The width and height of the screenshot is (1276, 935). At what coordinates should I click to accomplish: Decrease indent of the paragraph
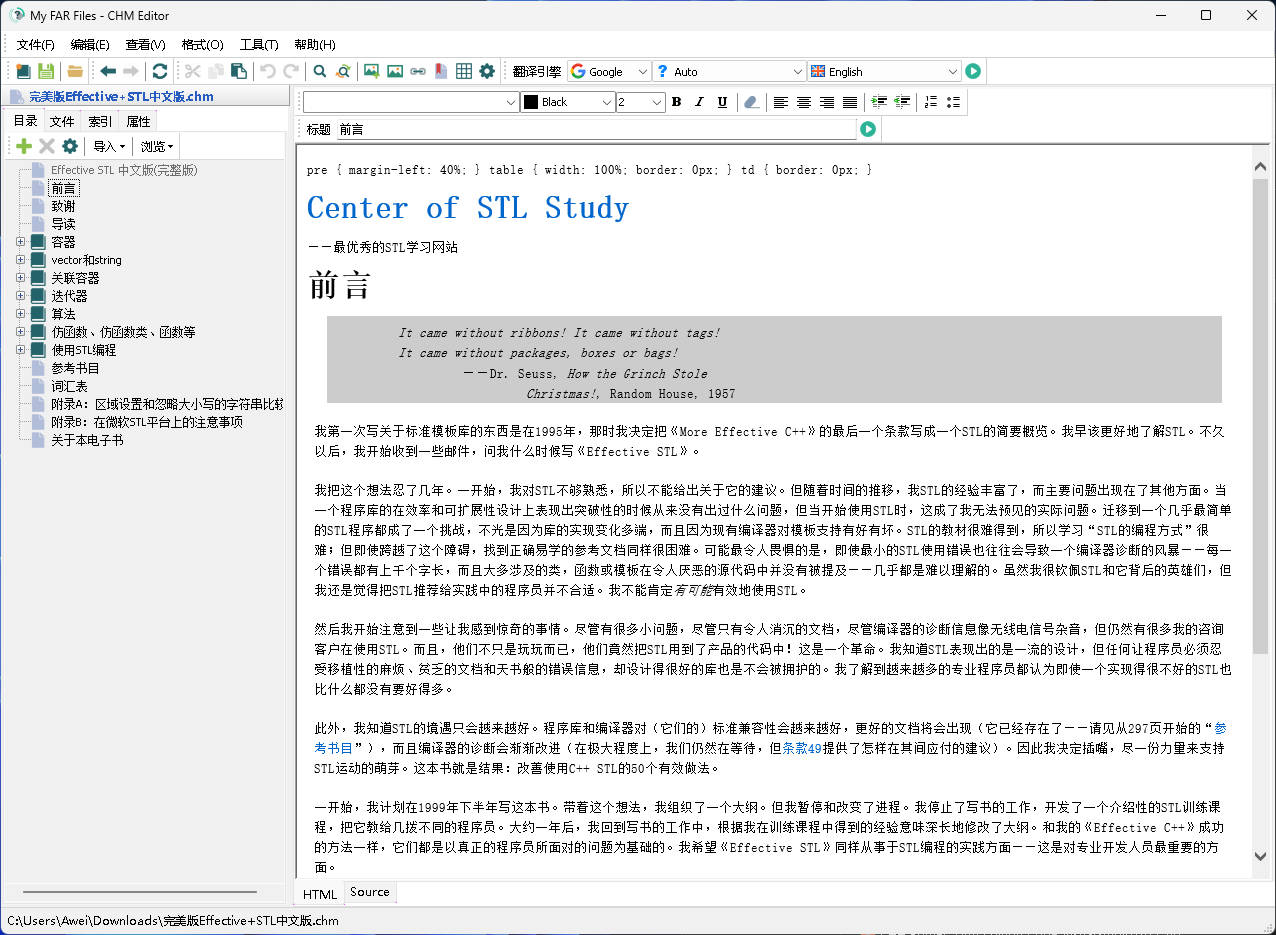[x=902, y=102]
